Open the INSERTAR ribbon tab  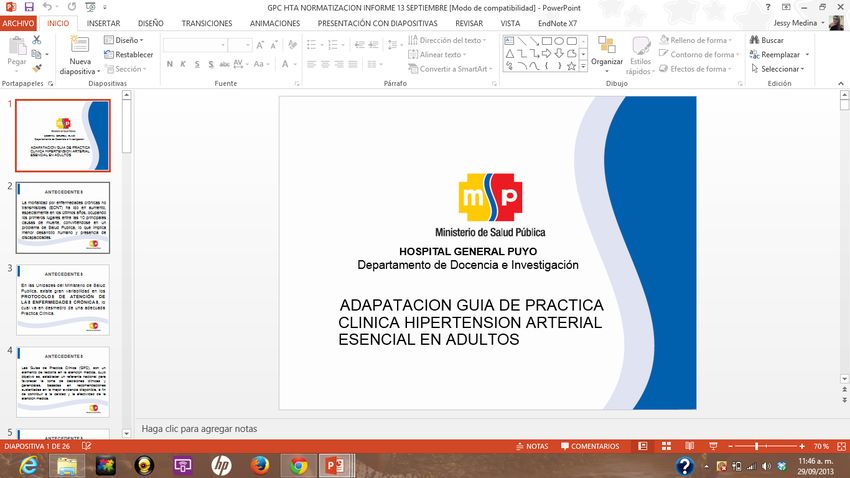click(105, 22)
